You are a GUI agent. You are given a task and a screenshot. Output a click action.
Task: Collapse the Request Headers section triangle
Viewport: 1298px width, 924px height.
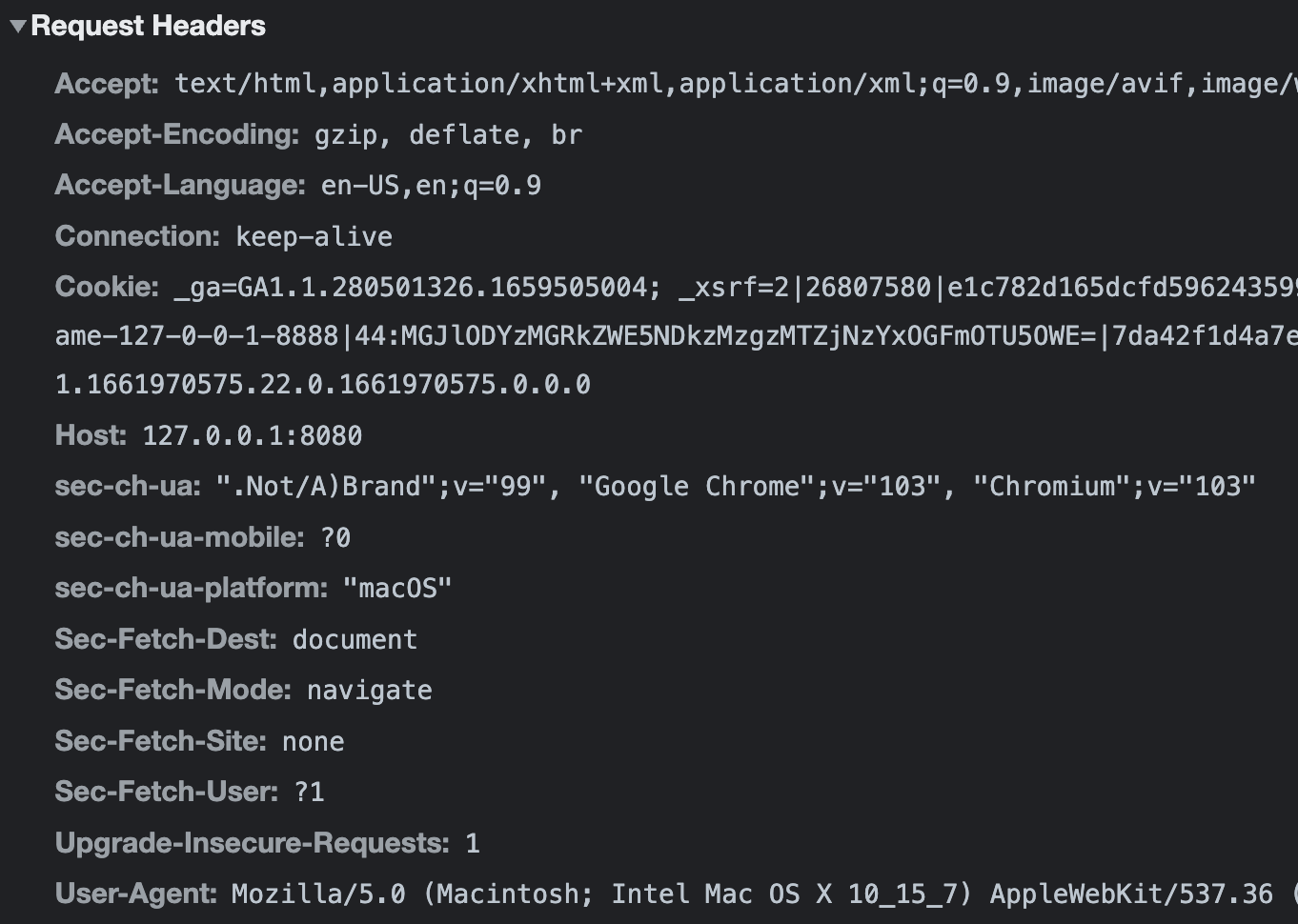pos(17,27)
